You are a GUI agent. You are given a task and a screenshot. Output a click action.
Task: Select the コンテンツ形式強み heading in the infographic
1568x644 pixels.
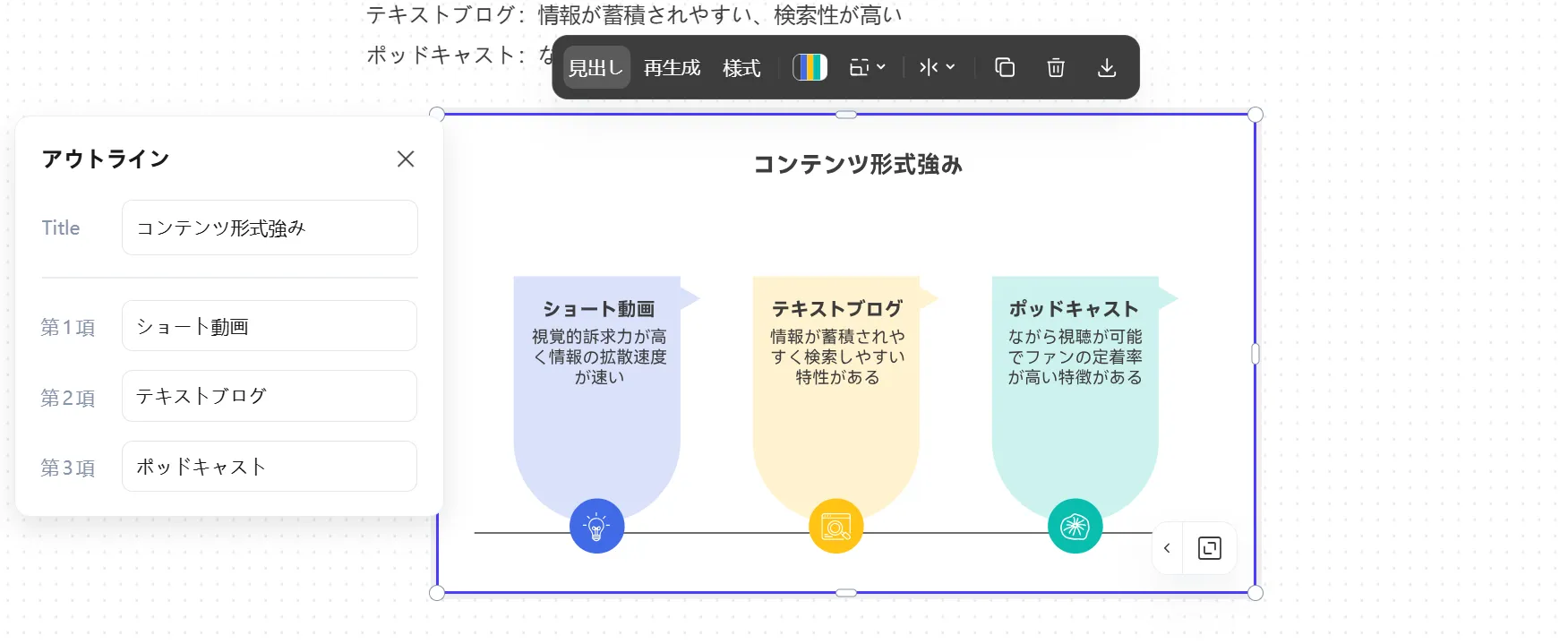click(857, 165)
